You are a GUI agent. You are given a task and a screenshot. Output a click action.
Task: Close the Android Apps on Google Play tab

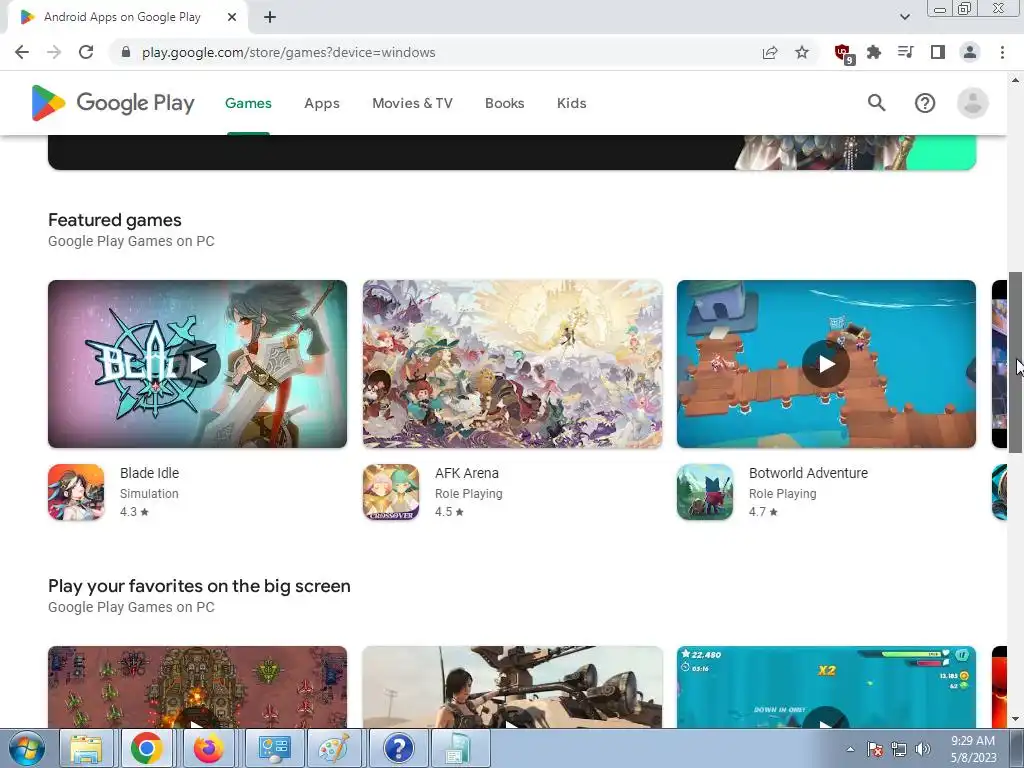(232, 18)
